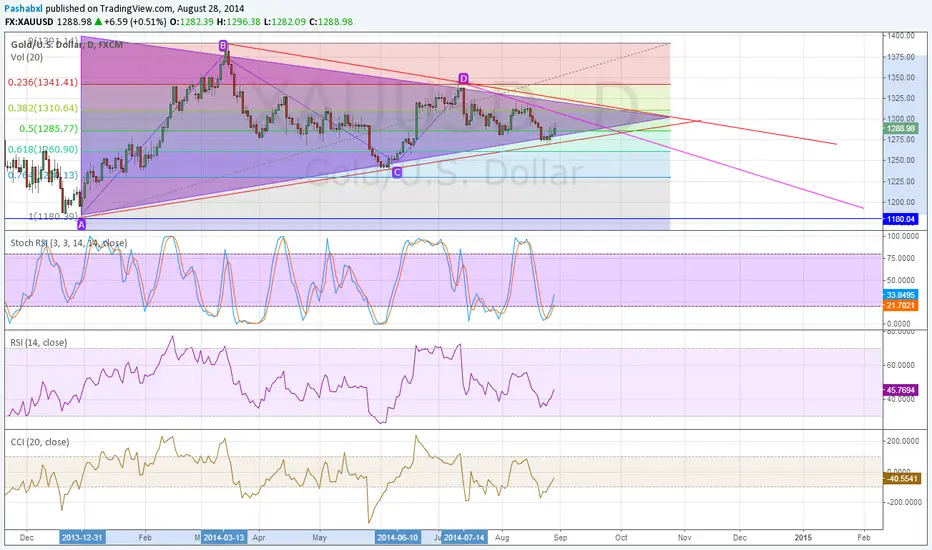Click the 75.0000 Stoch RSI axis value
932x550 pixels.
point(902,258)
